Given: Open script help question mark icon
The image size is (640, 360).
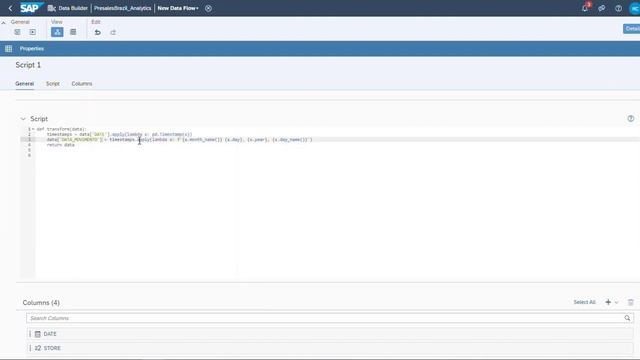Looking at the screenshot, I should (631, 118).
